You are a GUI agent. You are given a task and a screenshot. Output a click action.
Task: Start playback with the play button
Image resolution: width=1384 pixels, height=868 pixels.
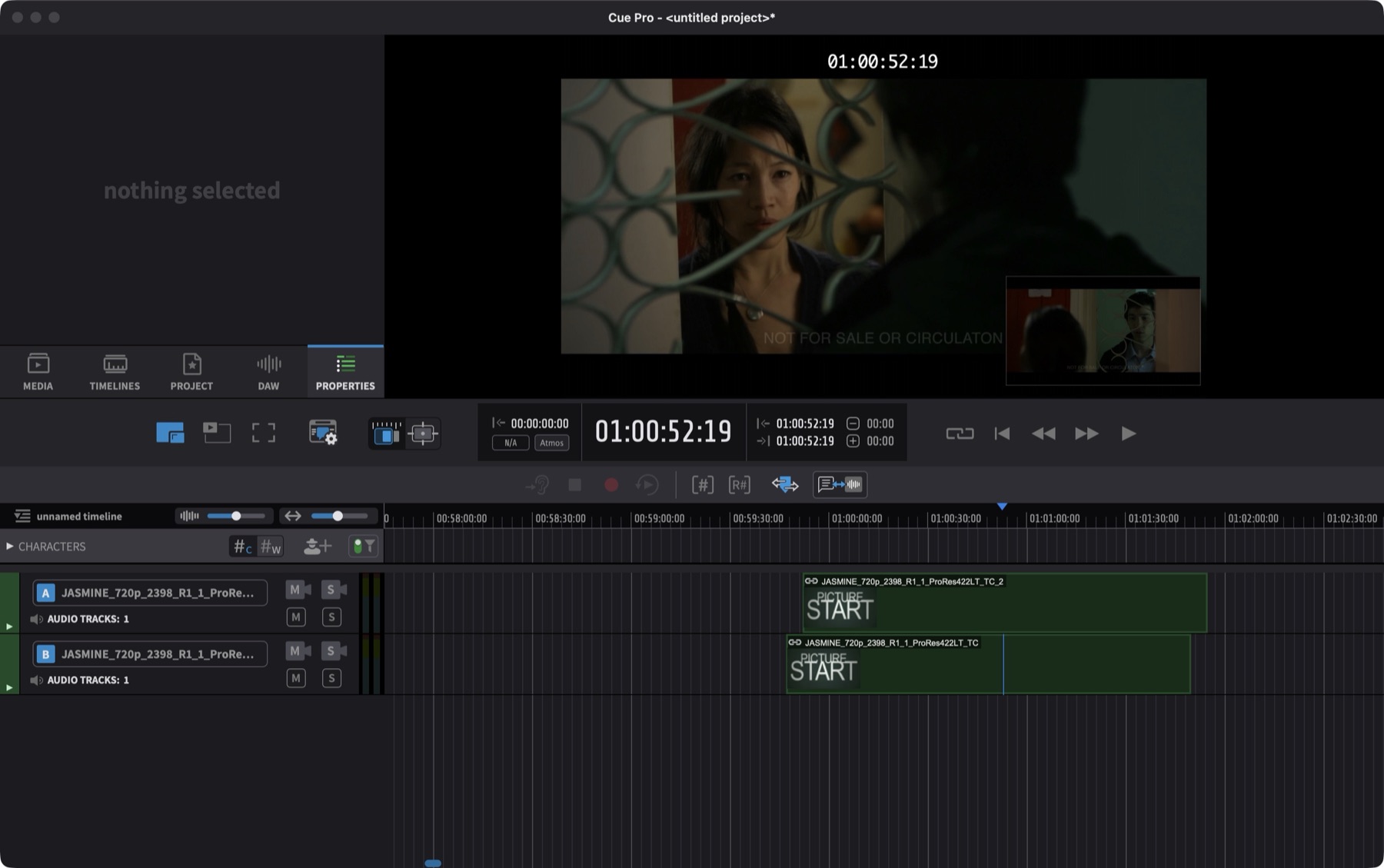pyautogui.click(x=1128, y=434)
